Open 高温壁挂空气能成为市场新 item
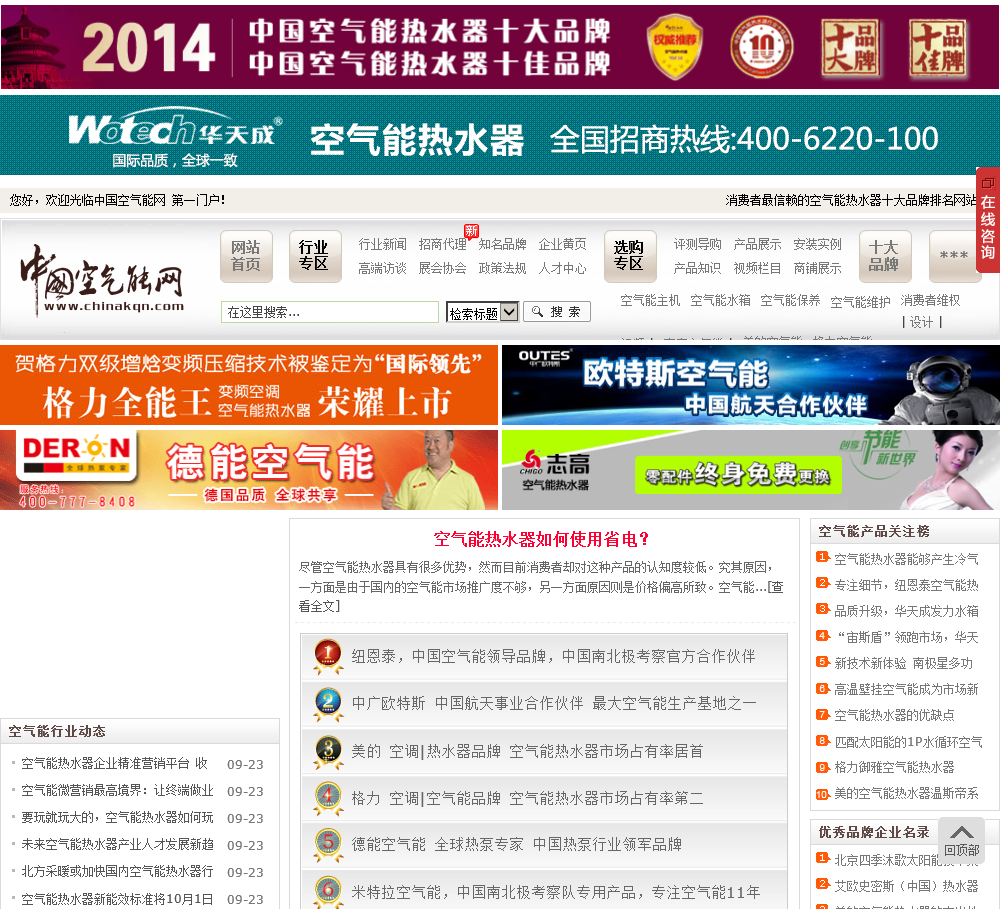 point(906,690)
